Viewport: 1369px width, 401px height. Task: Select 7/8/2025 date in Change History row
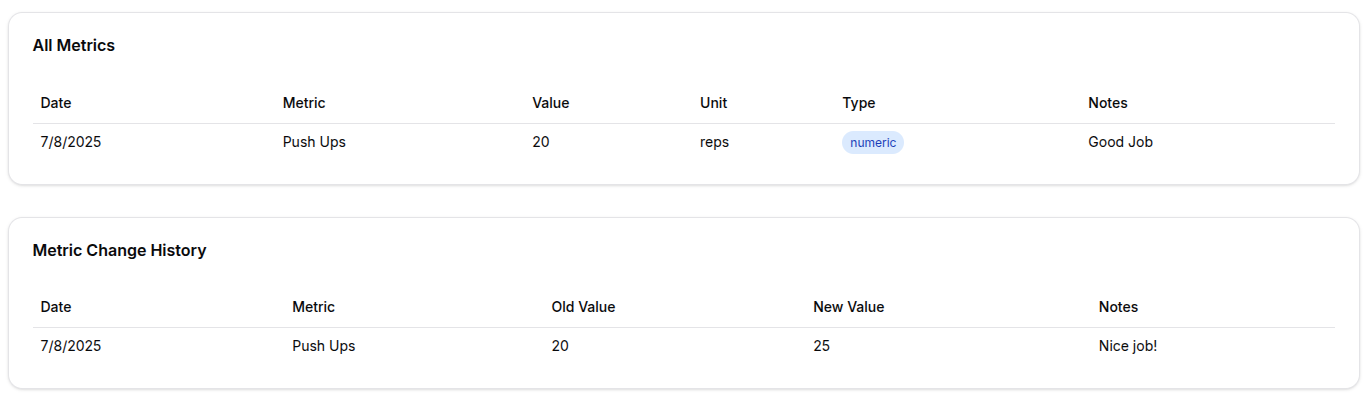[70, 346]
